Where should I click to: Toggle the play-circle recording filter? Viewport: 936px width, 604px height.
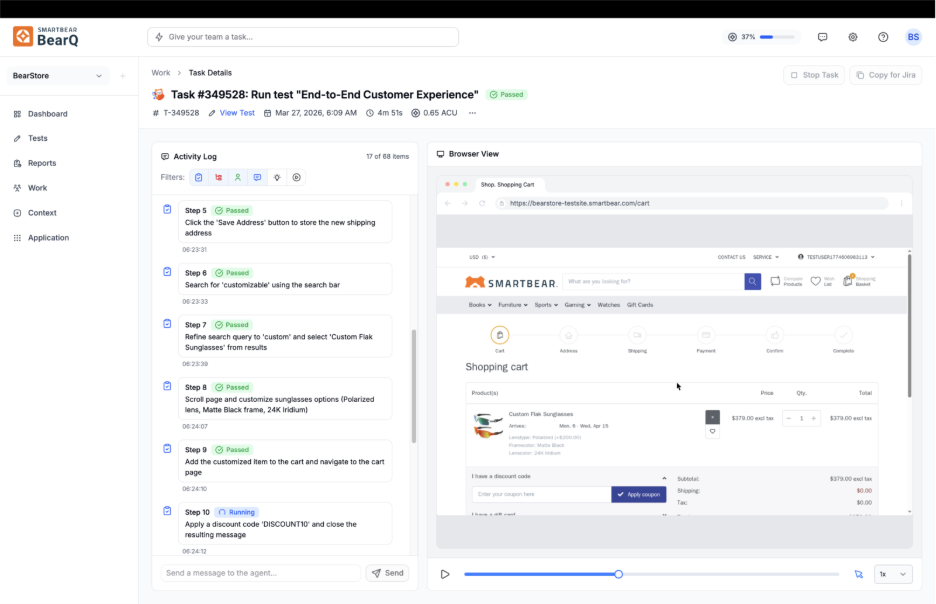click(297, 177)
